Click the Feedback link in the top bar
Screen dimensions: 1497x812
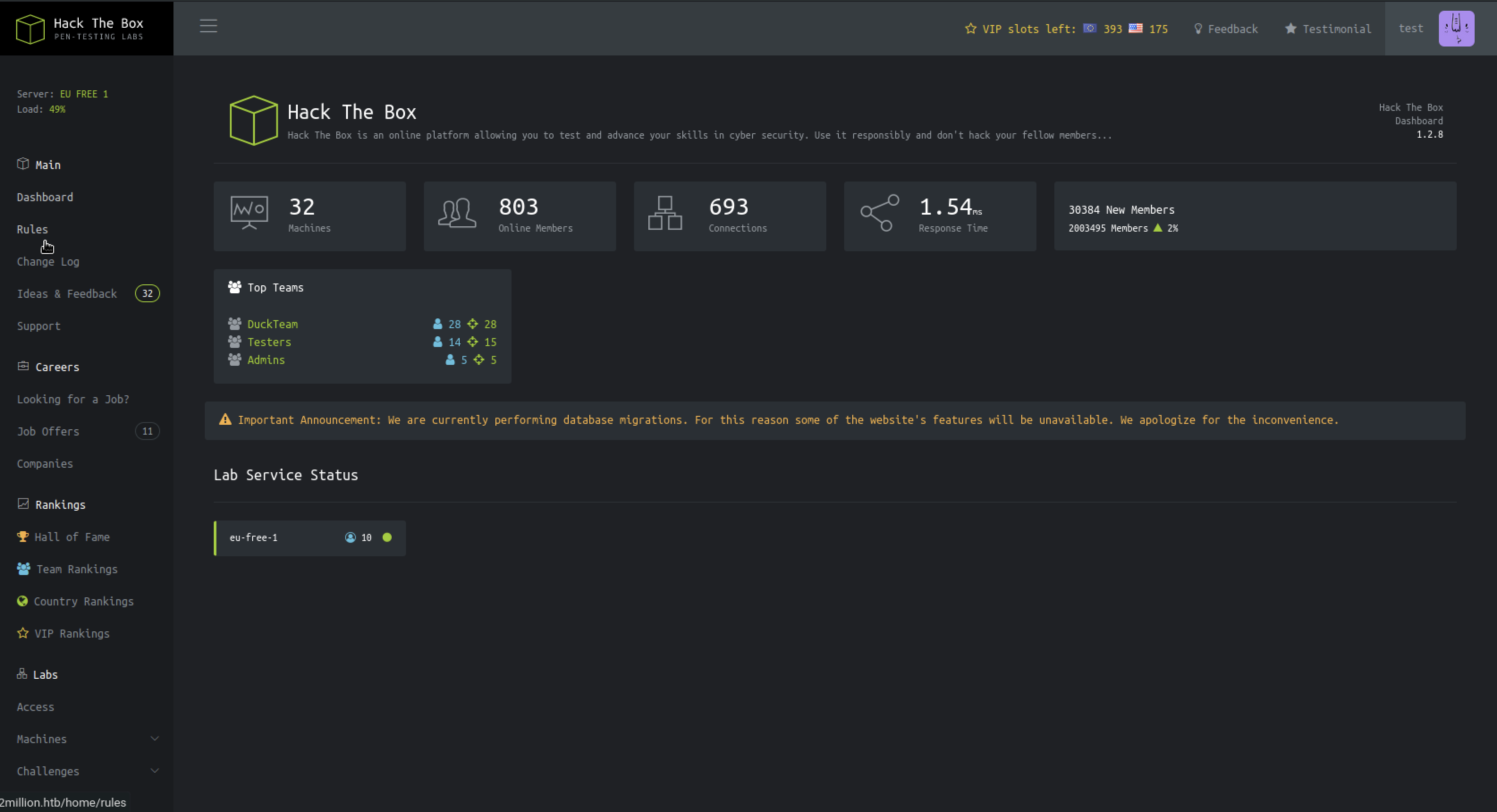coord(1233,29)
